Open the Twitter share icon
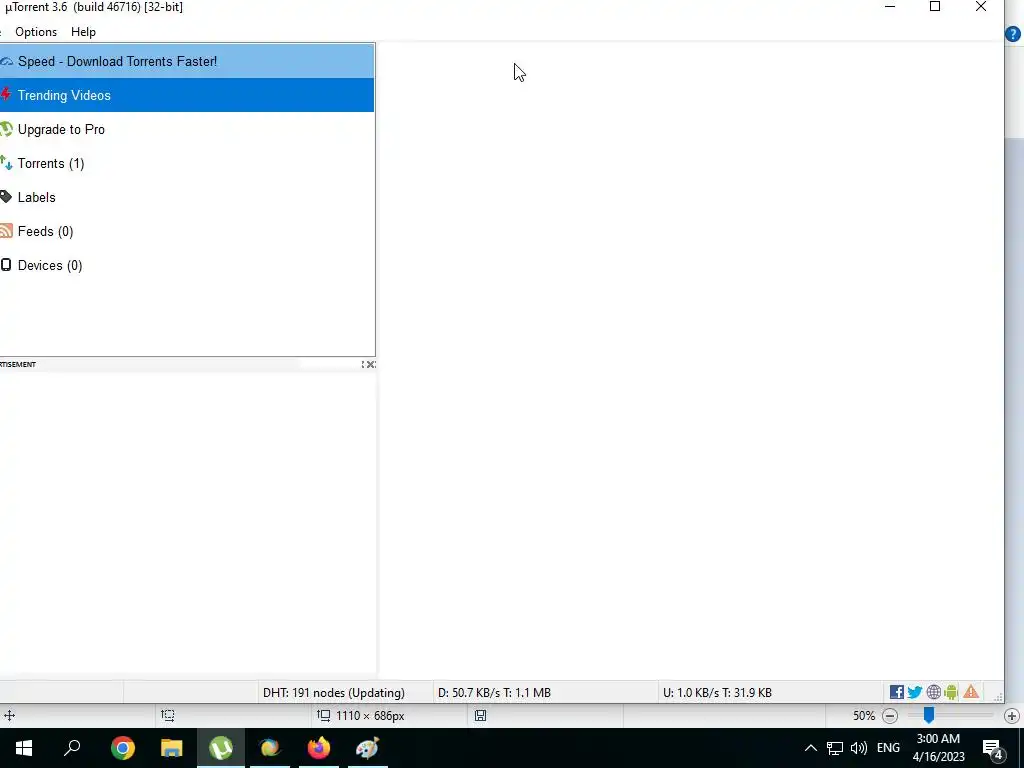 tap(915, 692)
